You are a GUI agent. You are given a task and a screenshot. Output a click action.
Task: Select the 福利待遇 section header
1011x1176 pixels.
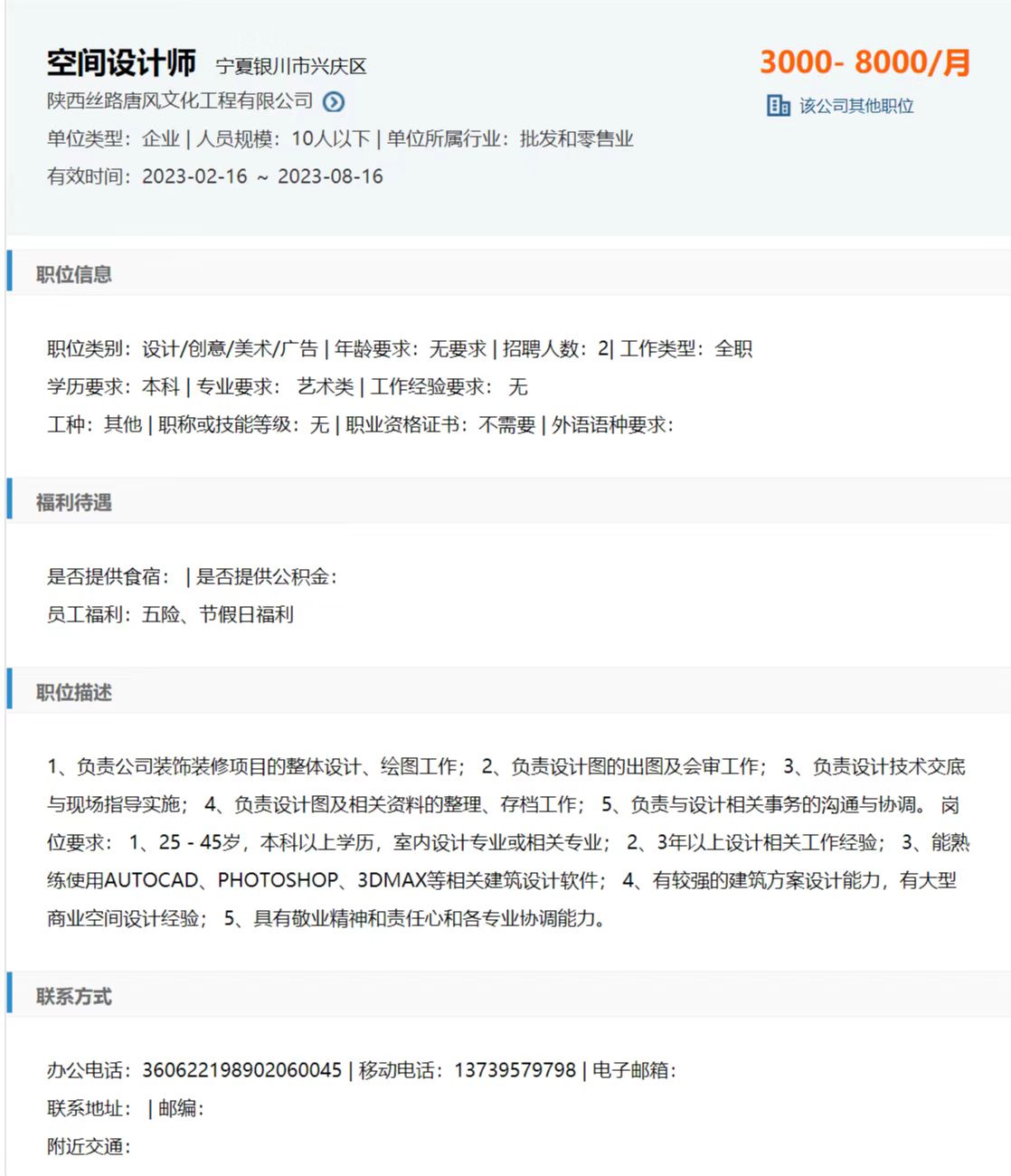click(74, 502)
